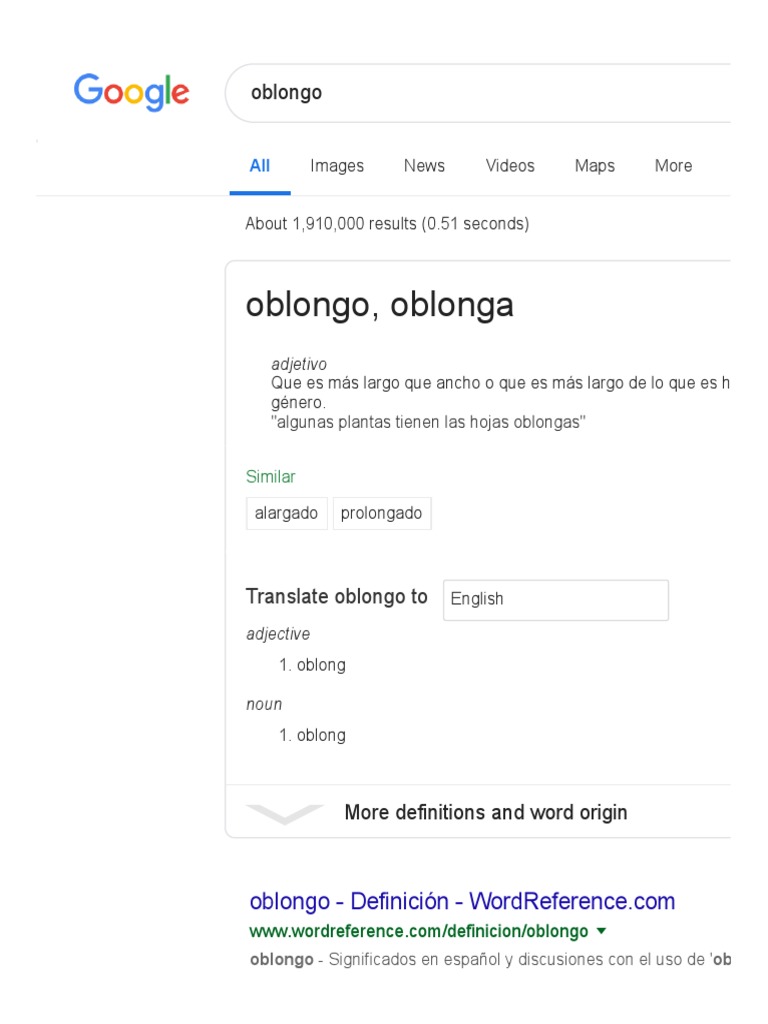Click oblong under the adjective translation

(321, 665)
